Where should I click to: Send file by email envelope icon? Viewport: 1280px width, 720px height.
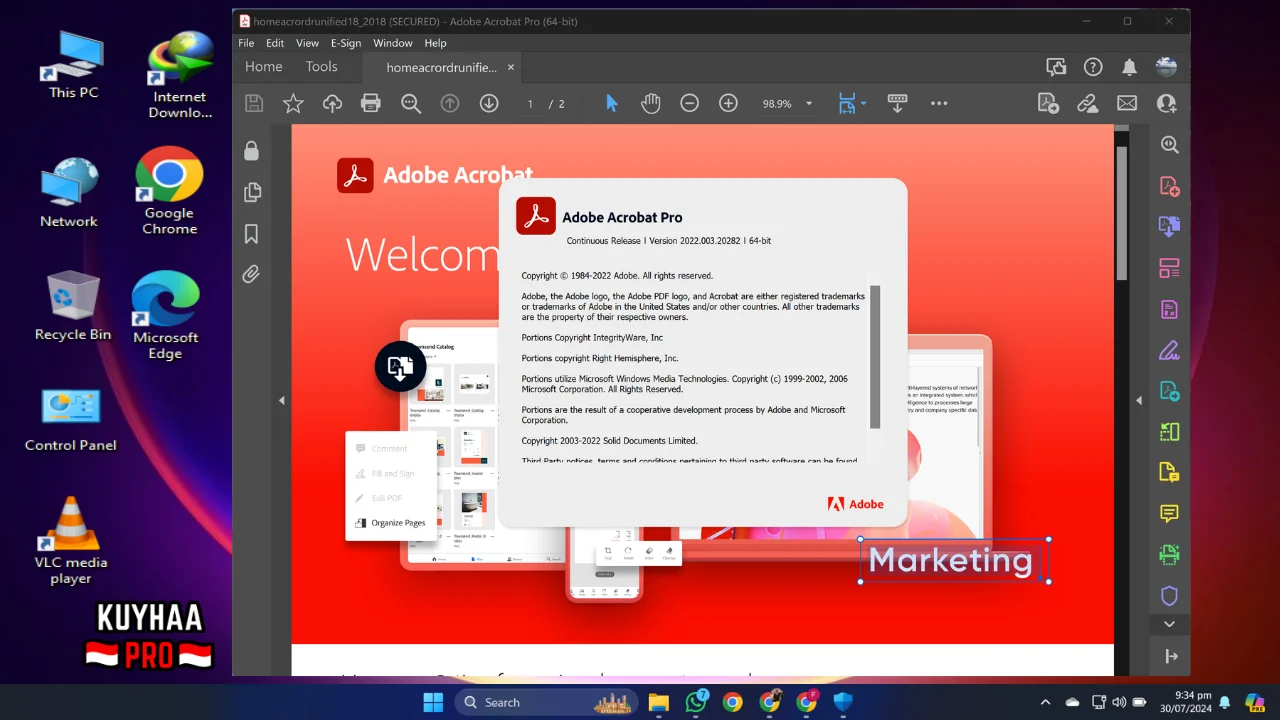click(1127, 103)
